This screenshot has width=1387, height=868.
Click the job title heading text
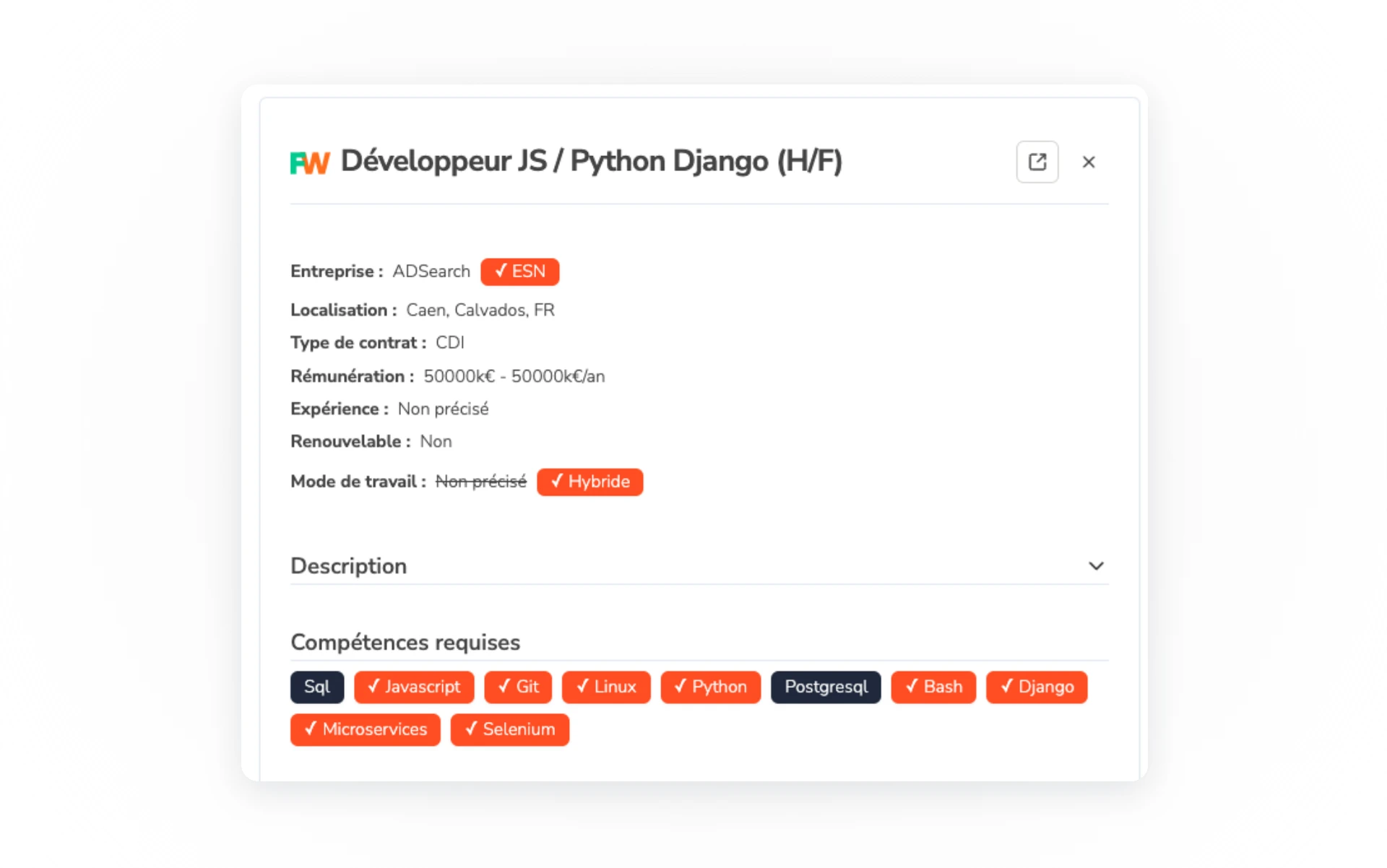point(591,161)
